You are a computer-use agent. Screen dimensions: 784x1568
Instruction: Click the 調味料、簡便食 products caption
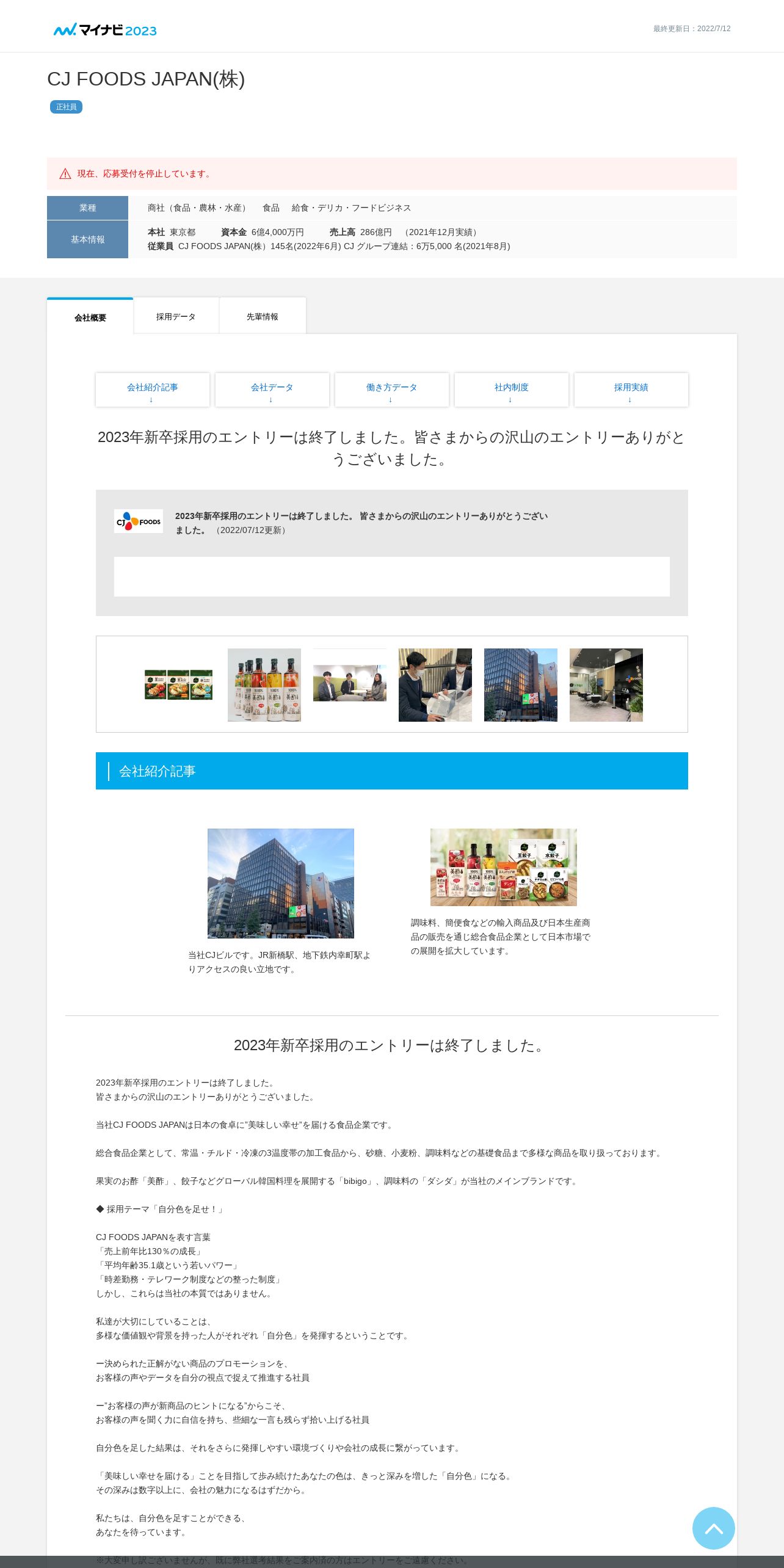click(x=501, y=937)
